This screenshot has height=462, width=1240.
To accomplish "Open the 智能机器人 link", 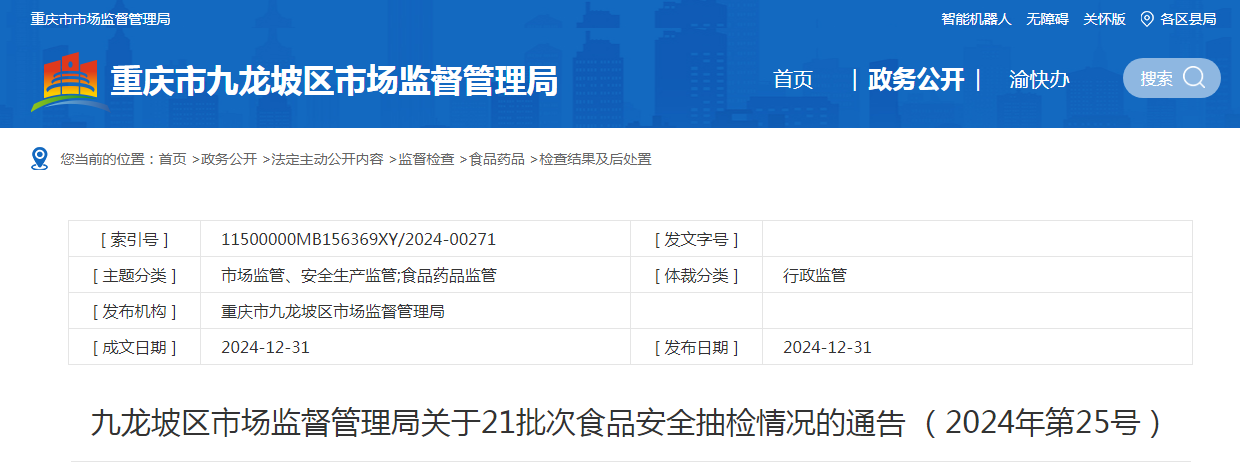I will pyautogui.click(x=977, y=19).
